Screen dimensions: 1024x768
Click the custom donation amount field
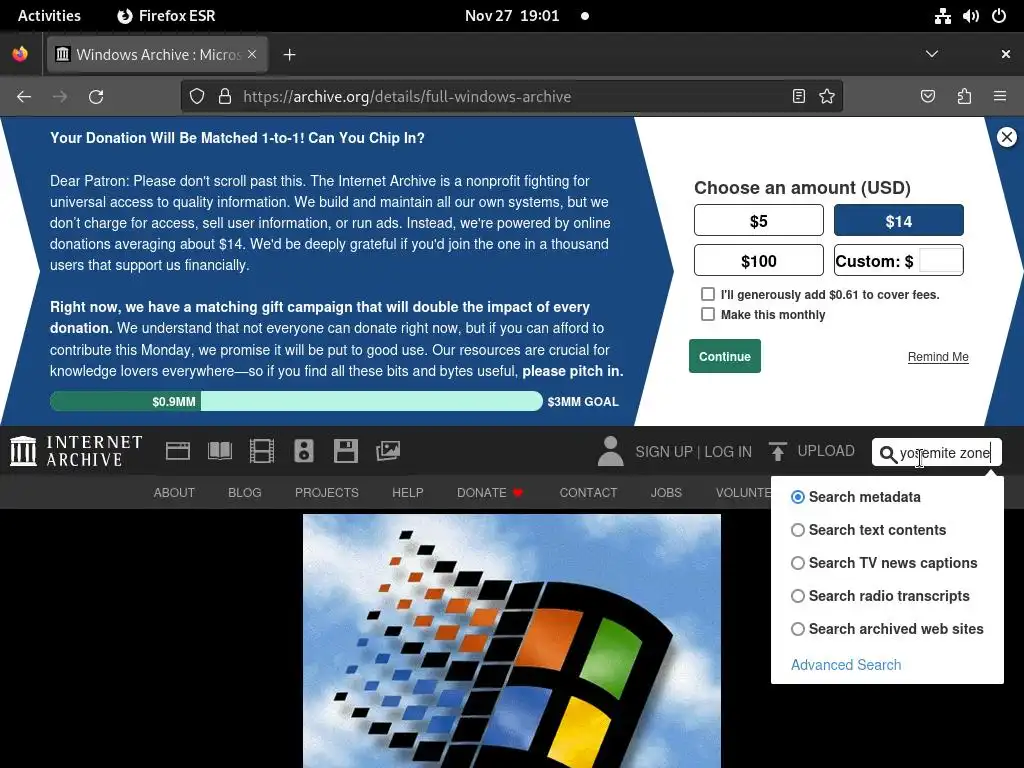tap(940, 261)
